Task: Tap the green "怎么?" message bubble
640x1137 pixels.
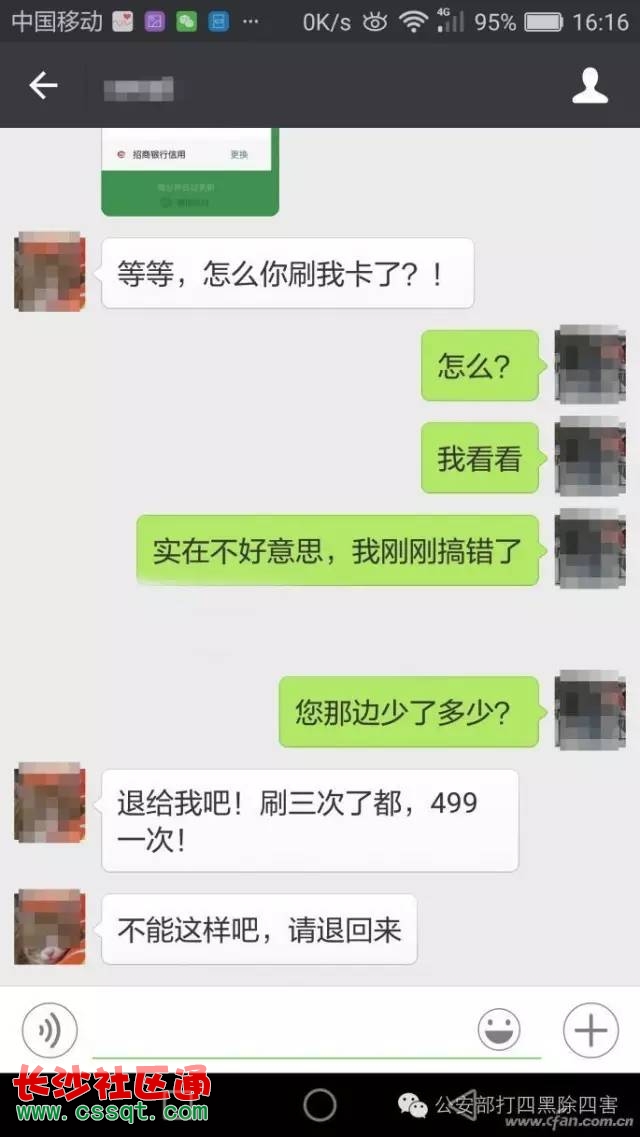Action: pos(480,365)
